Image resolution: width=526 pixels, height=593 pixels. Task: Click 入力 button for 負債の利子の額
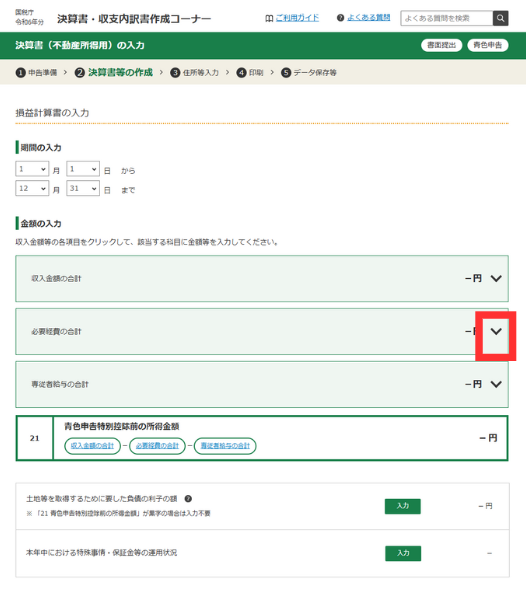coord(403,506)
